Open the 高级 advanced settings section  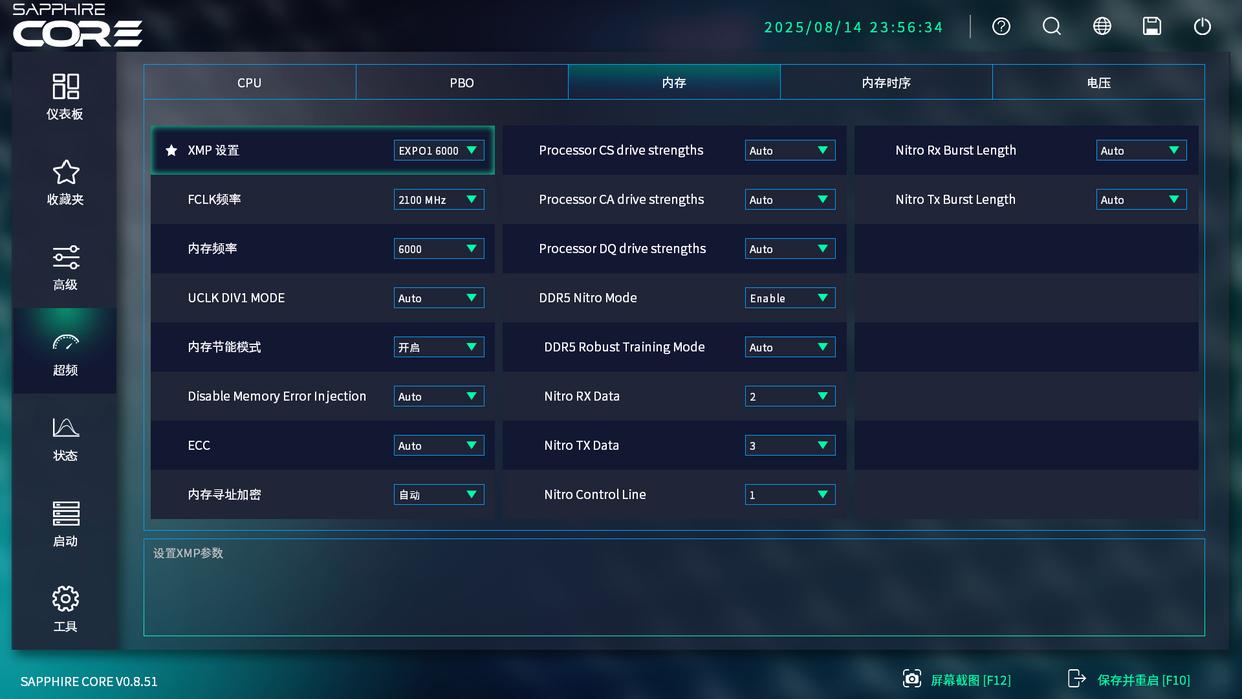pos(65,267)
